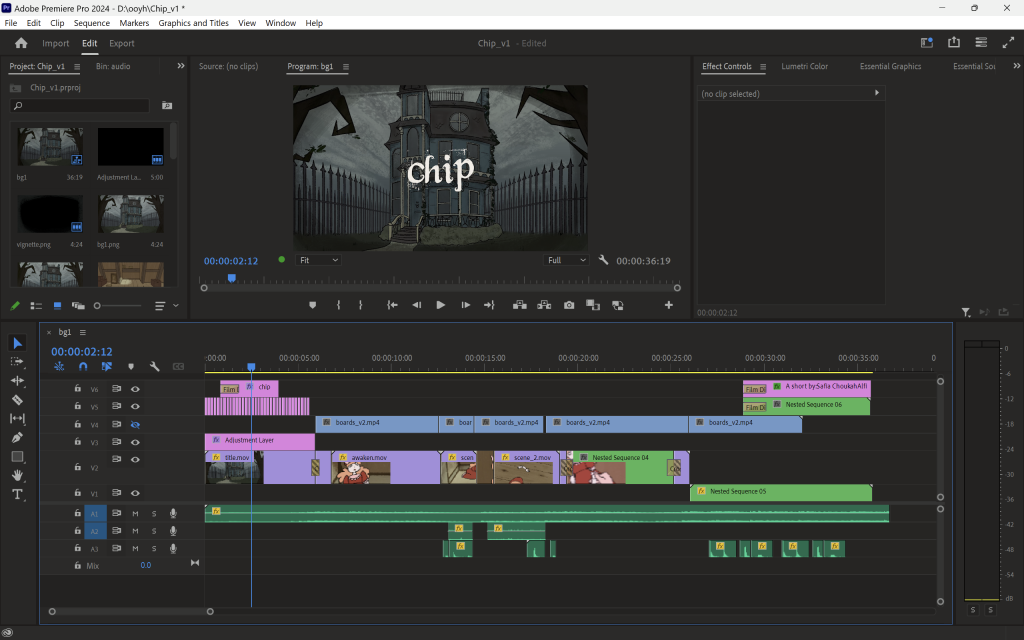Click Mark Out bracket button
Screen dimensions: 1024x640
pos(360,305)
